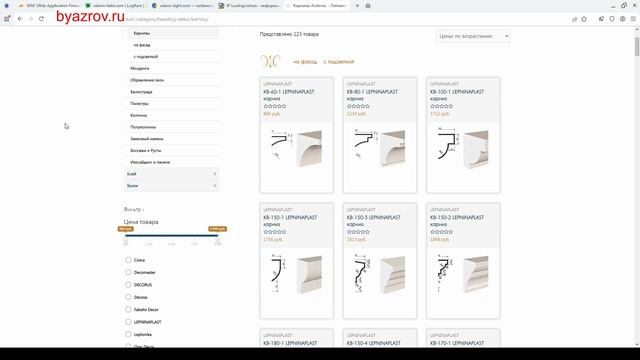This screenshot has width=640, height=360.
Task: Click the share icon in the address bar
Action: [574, 19]
